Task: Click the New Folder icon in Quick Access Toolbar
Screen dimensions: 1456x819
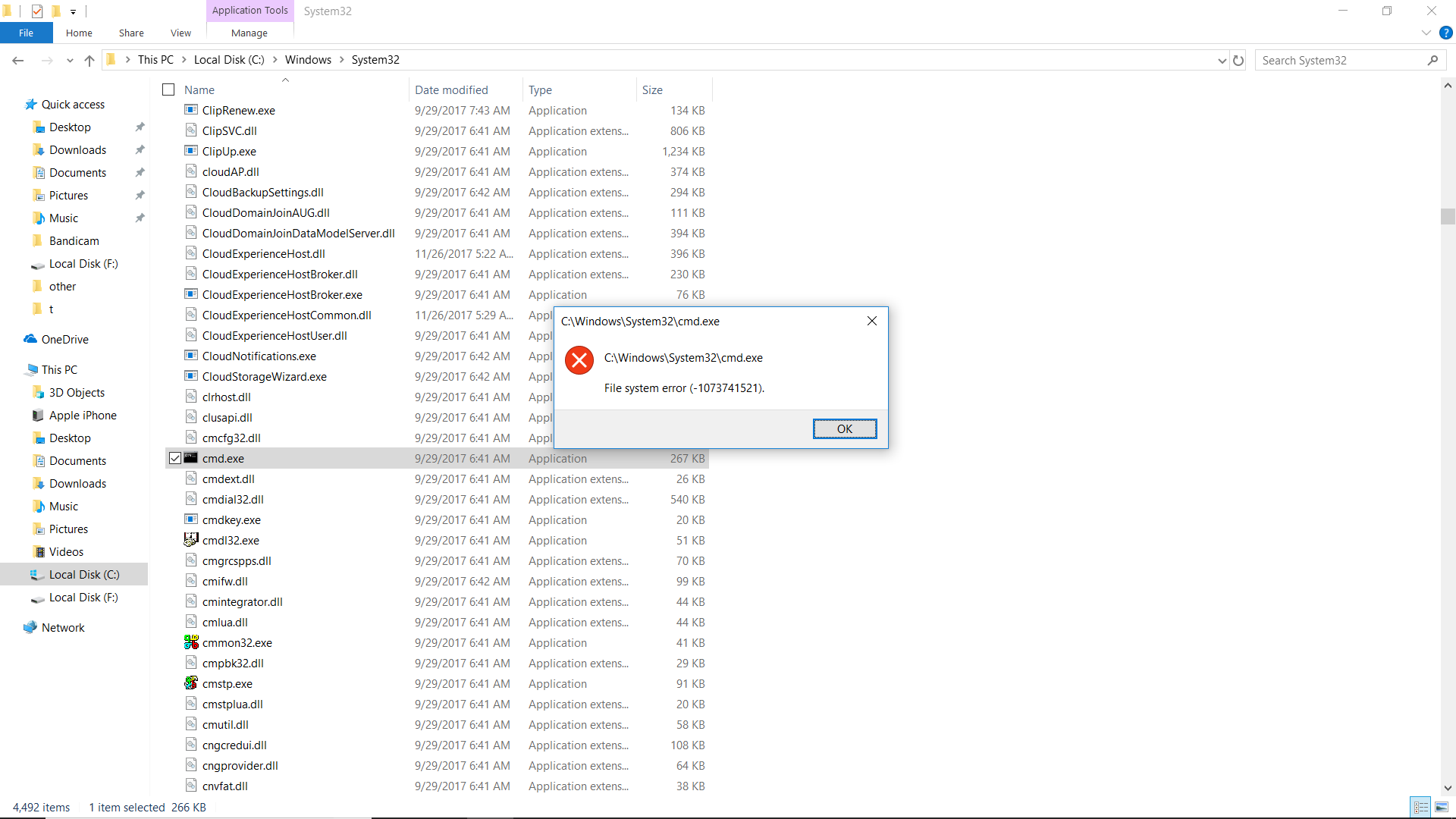Action: [x=55, y=11]
